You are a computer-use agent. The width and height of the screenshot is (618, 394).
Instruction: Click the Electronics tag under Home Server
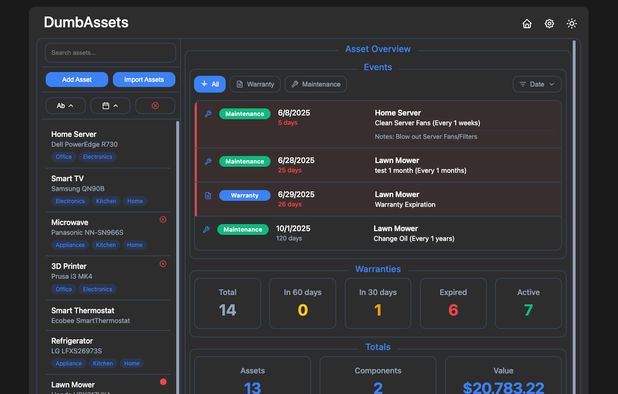click(97, 157)
